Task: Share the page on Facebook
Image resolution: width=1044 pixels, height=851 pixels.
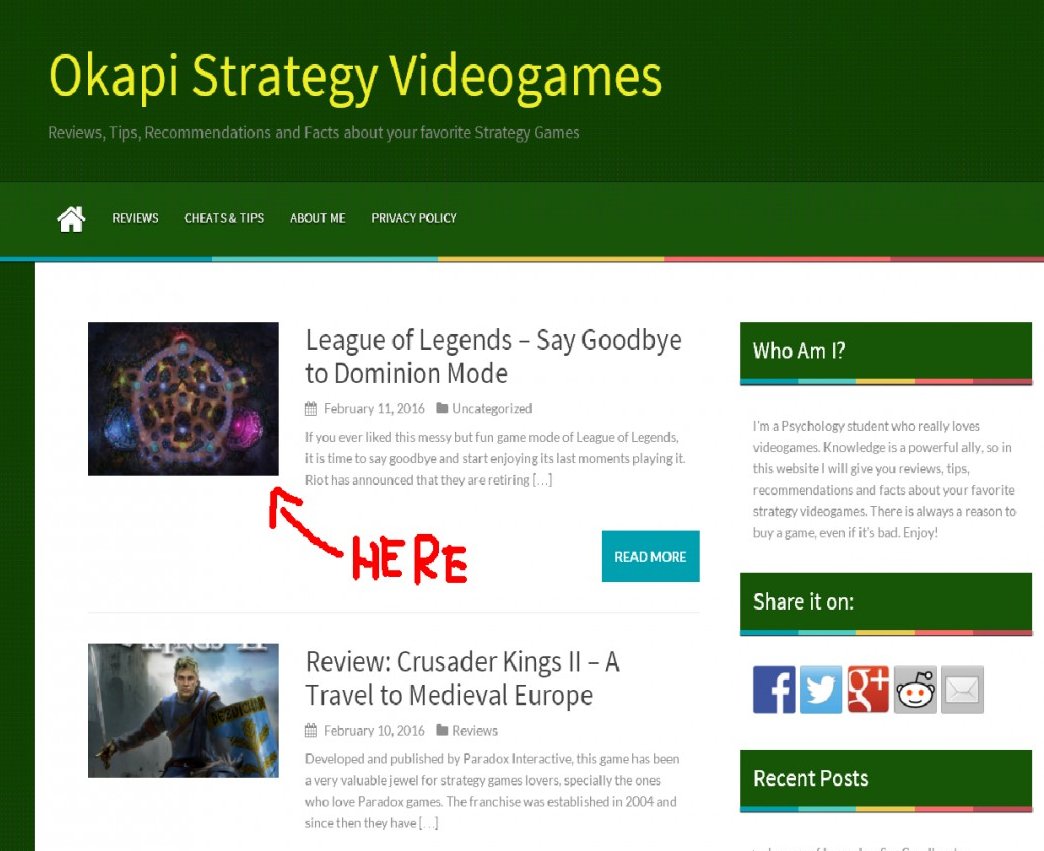Action: pyautogui.click(x=774, y=689)
